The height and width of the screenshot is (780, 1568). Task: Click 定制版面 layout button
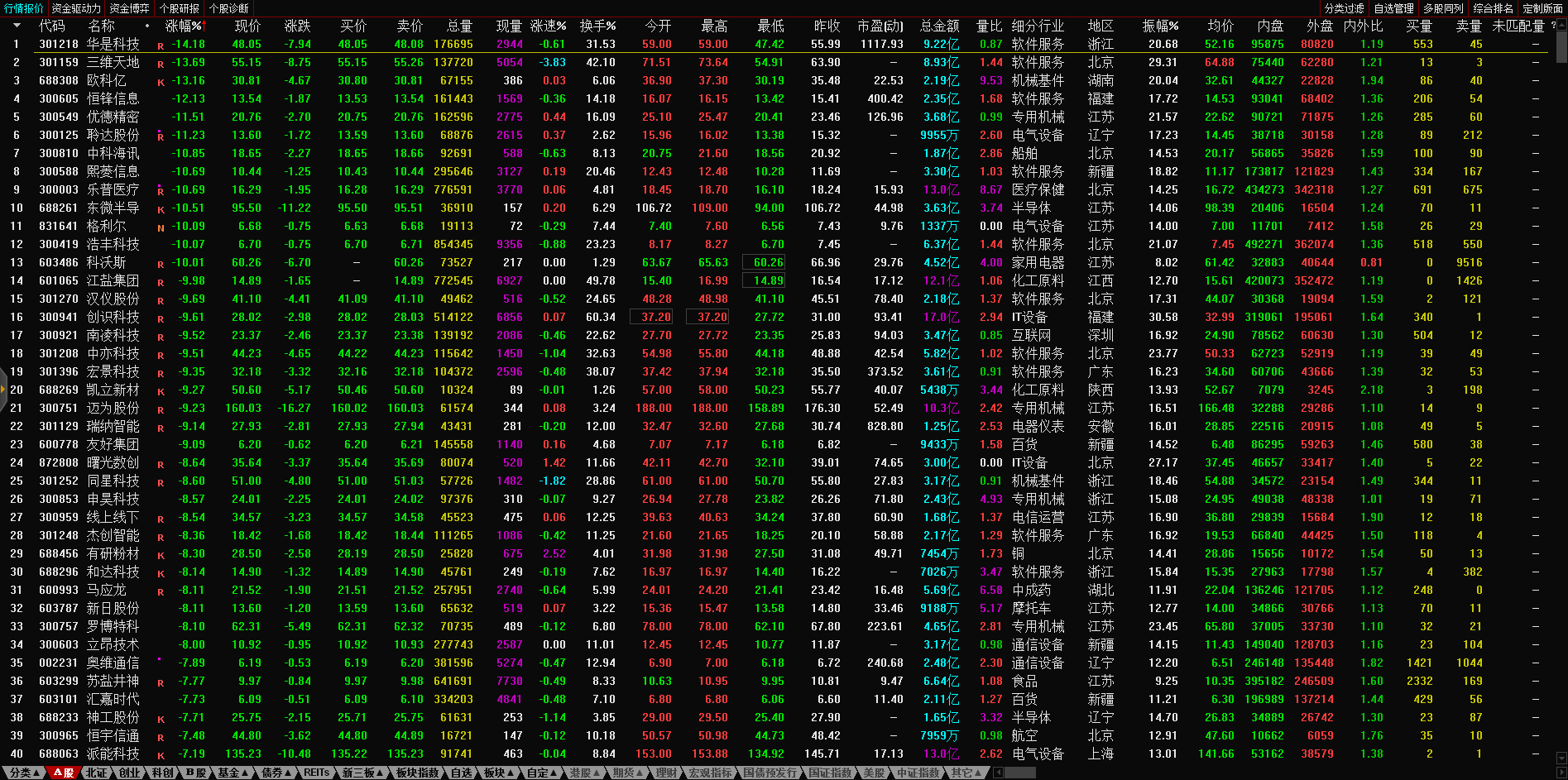click(x=1542, y=8)
